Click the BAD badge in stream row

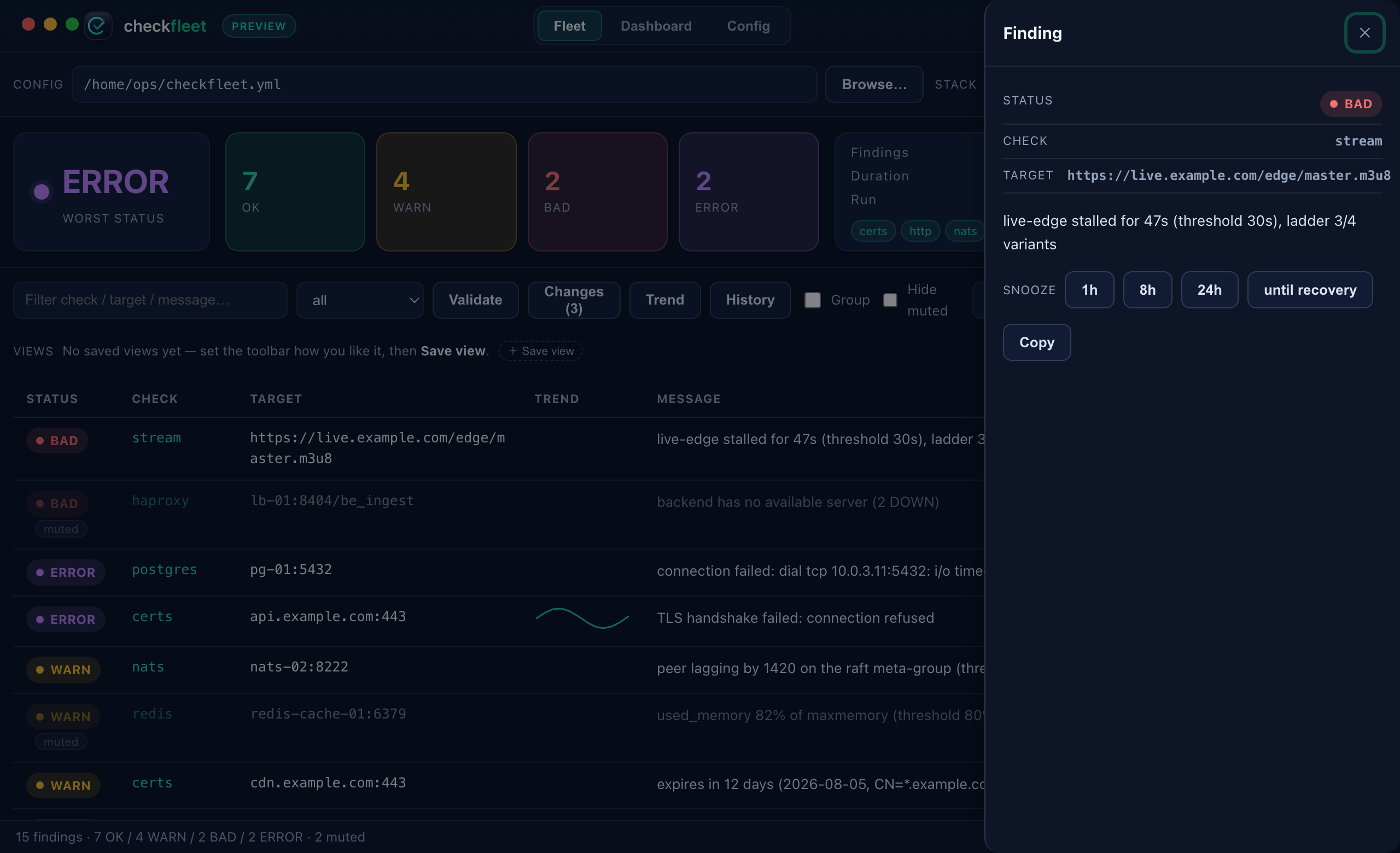click(x=57, y=441)
